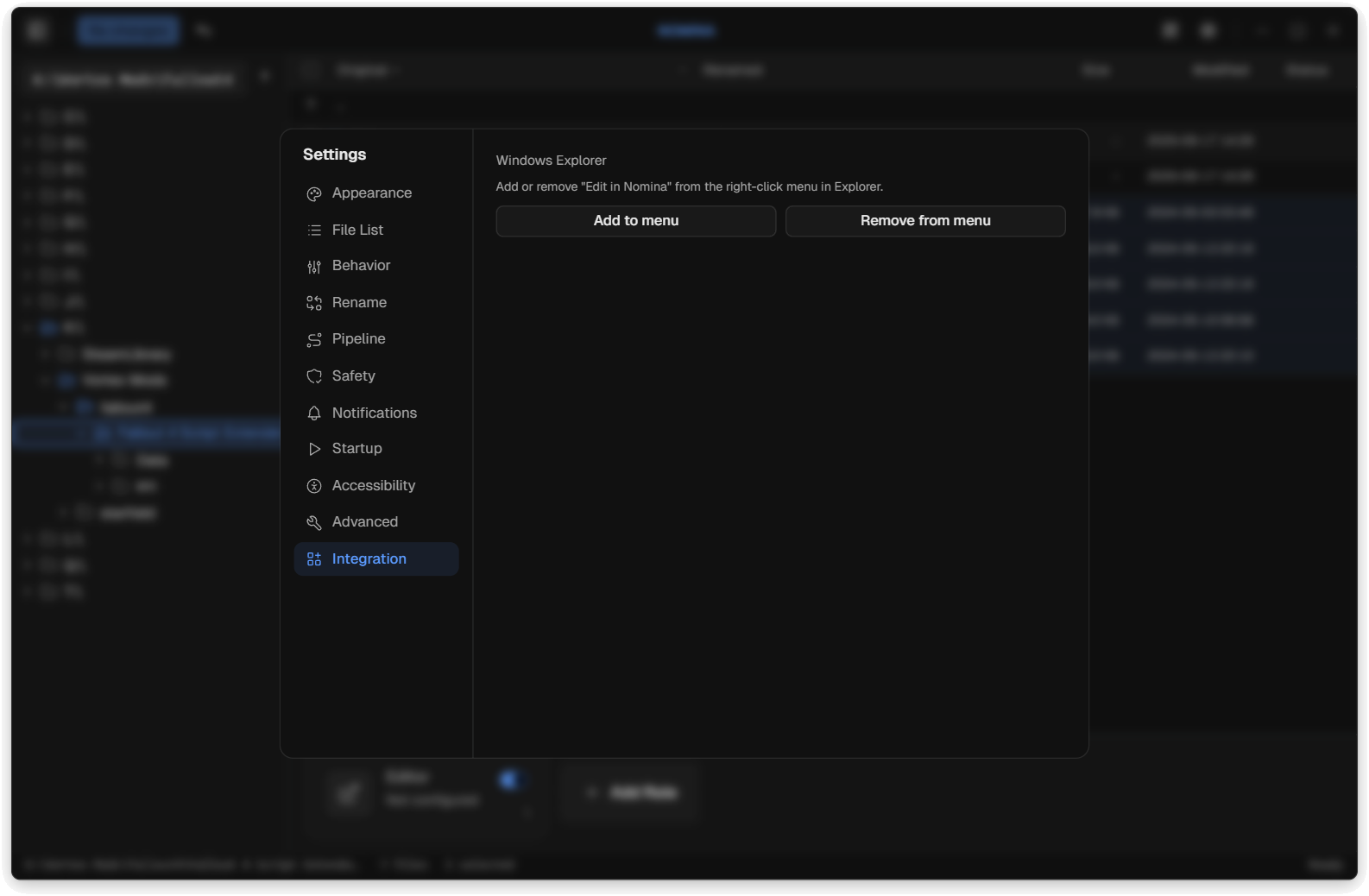Toggle the blue switch on the blurred rule card

tap(510, 780)
